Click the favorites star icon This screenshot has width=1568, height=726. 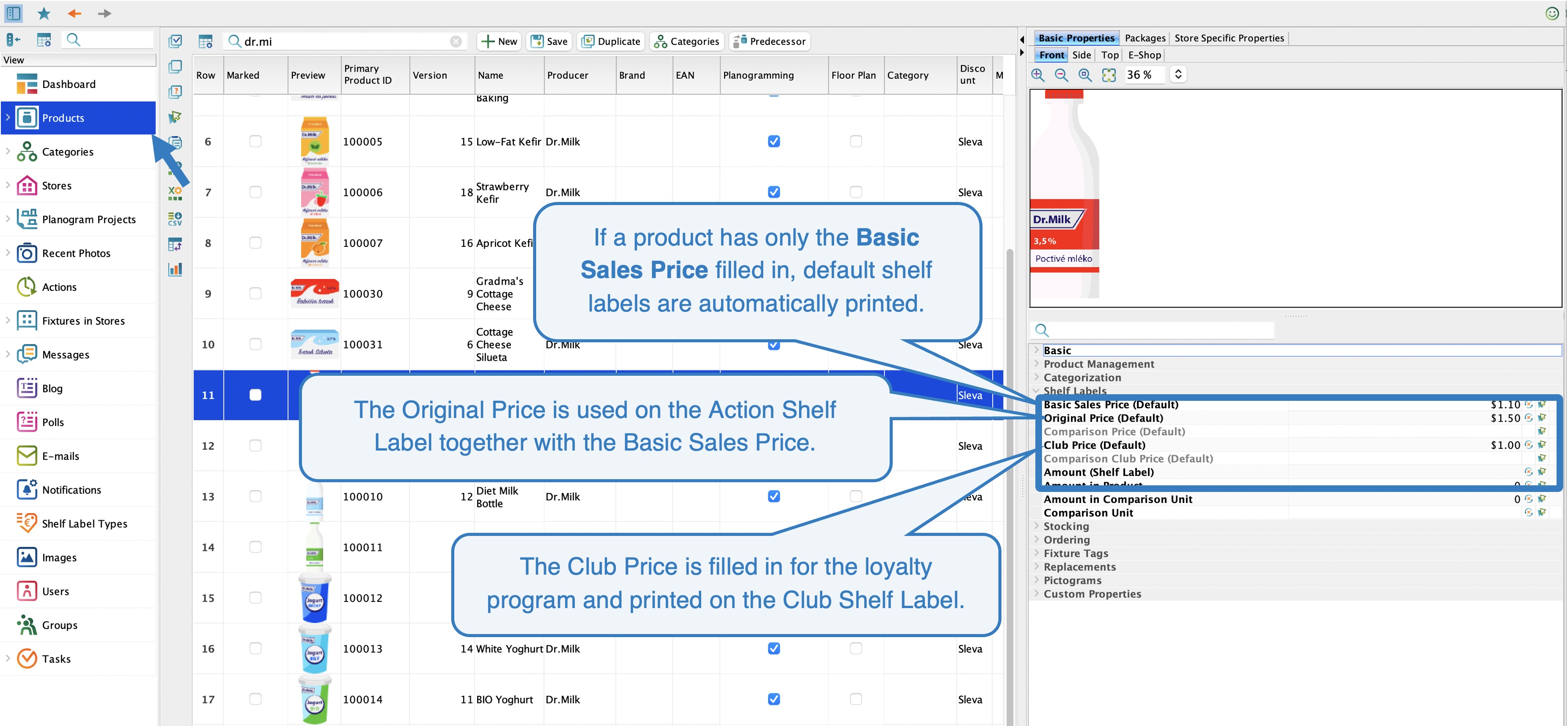[x=44, y=13]
